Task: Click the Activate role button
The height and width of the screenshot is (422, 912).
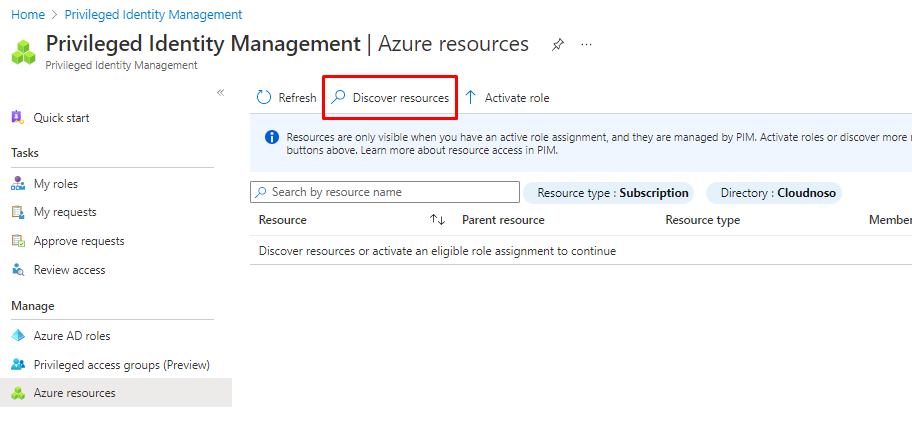Action: [x=507, y=98]
